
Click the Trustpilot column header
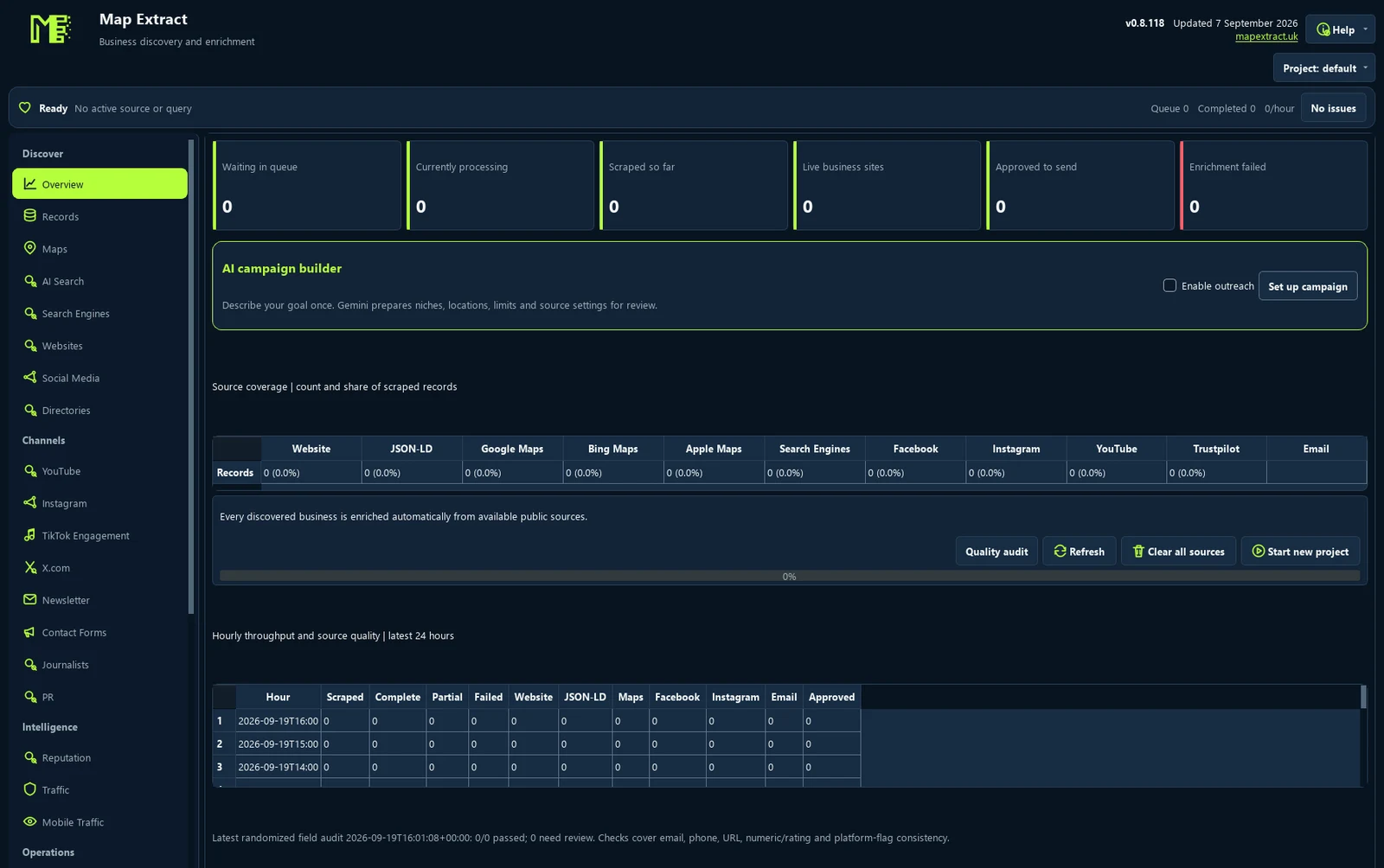1216,449
